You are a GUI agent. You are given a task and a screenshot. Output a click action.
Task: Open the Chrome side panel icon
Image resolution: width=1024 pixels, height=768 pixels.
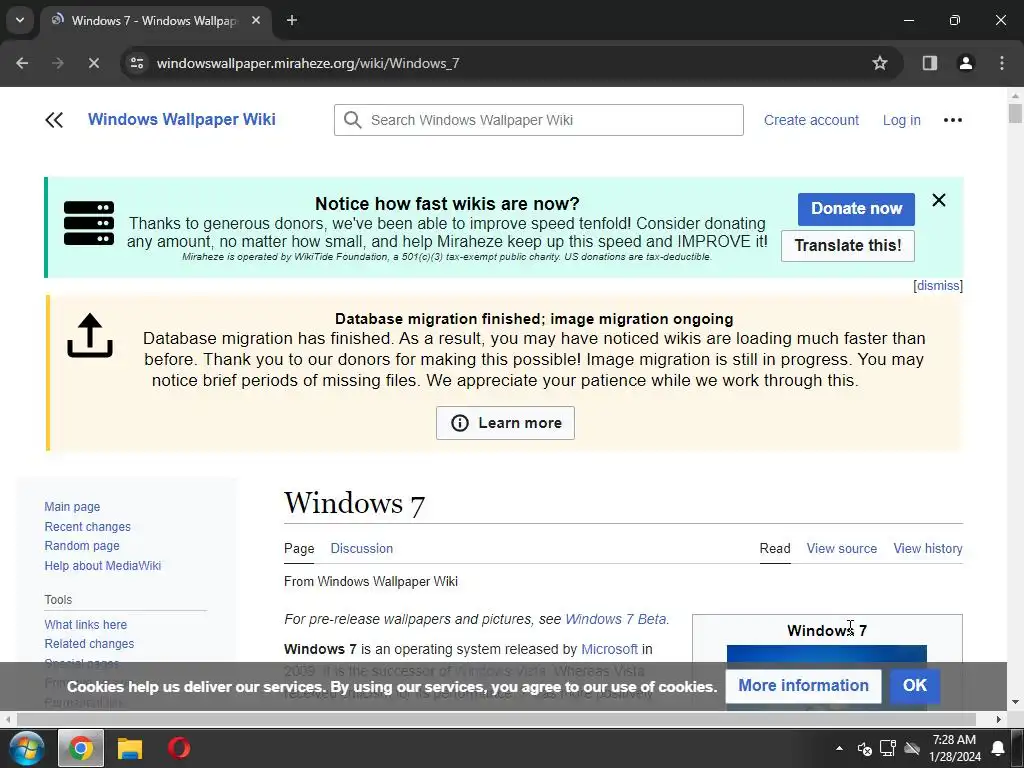click(930, 63)
